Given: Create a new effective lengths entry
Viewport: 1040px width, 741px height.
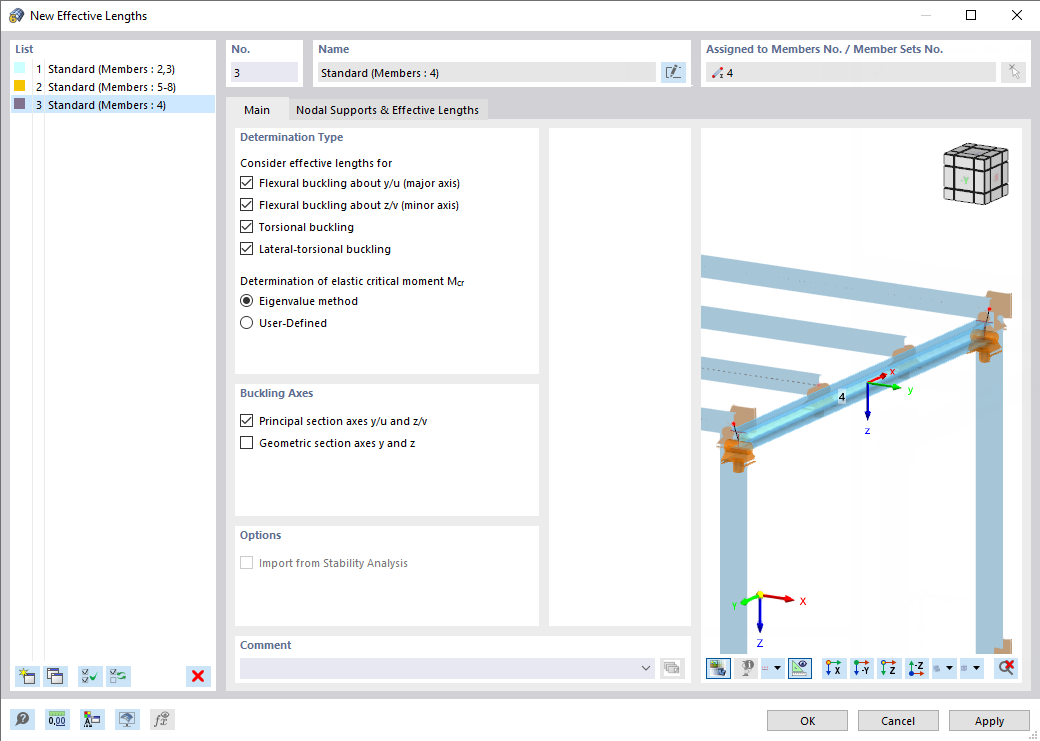Looking at the screenshot, I should click(27, 676).
